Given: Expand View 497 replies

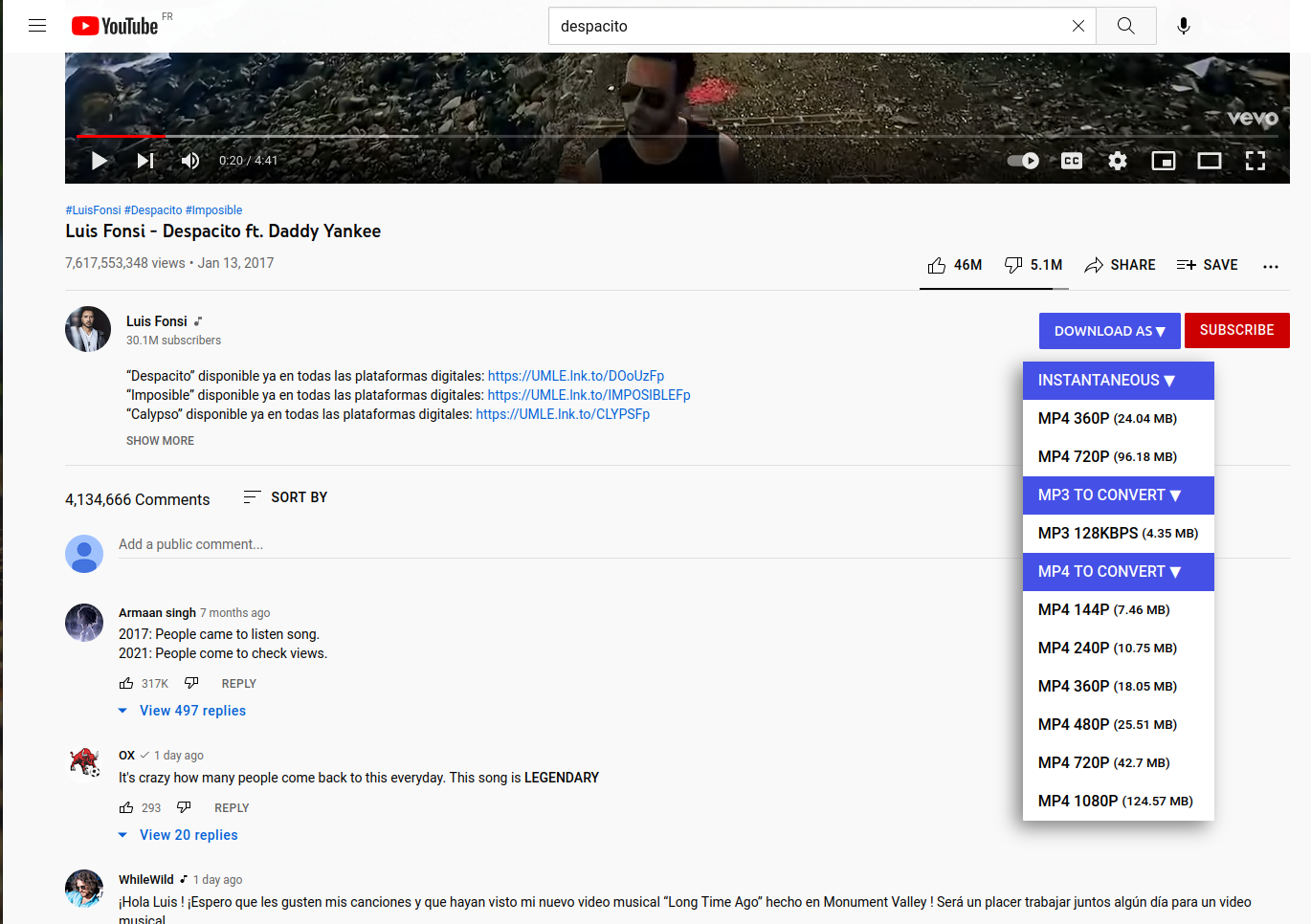Looking at the screenshot, I should click(182, 711).
